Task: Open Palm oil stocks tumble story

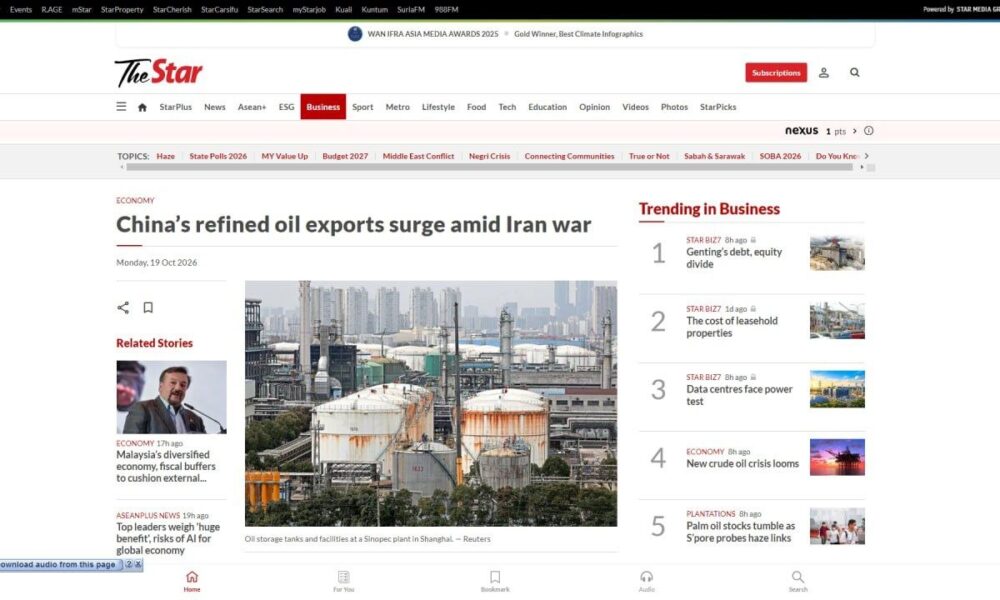Action: 740,532
